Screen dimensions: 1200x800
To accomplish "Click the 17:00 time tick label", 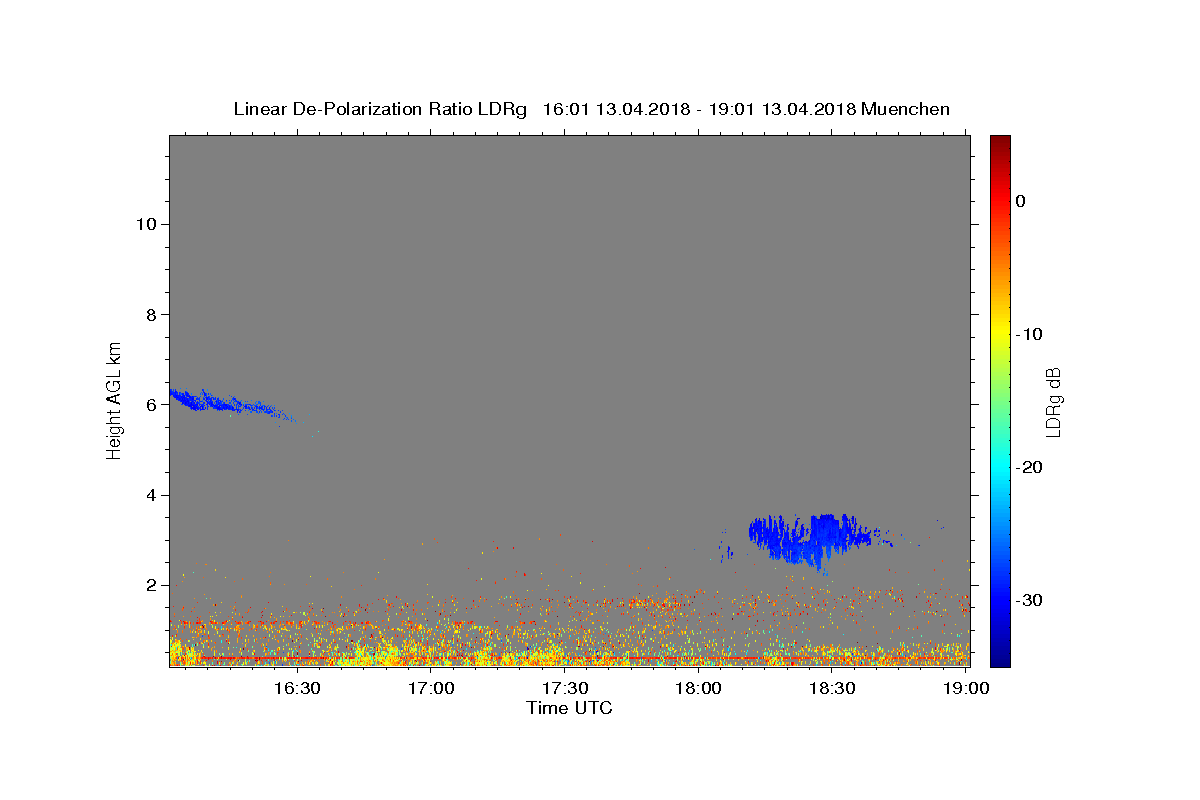I will [x=432, y=688].
